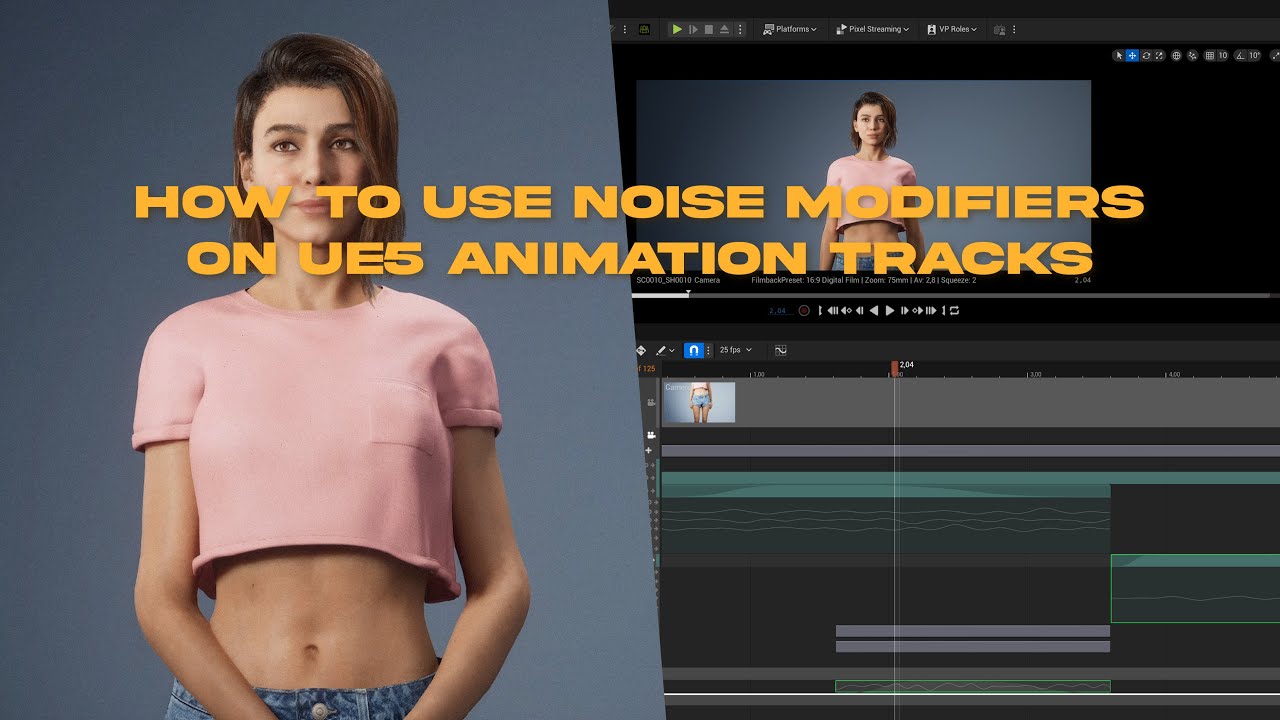Image resolution: width=1280 pixels, height=720 pixels.
Task: Toggle blue Sequencer snapping magnet
Action: point(694,350)
